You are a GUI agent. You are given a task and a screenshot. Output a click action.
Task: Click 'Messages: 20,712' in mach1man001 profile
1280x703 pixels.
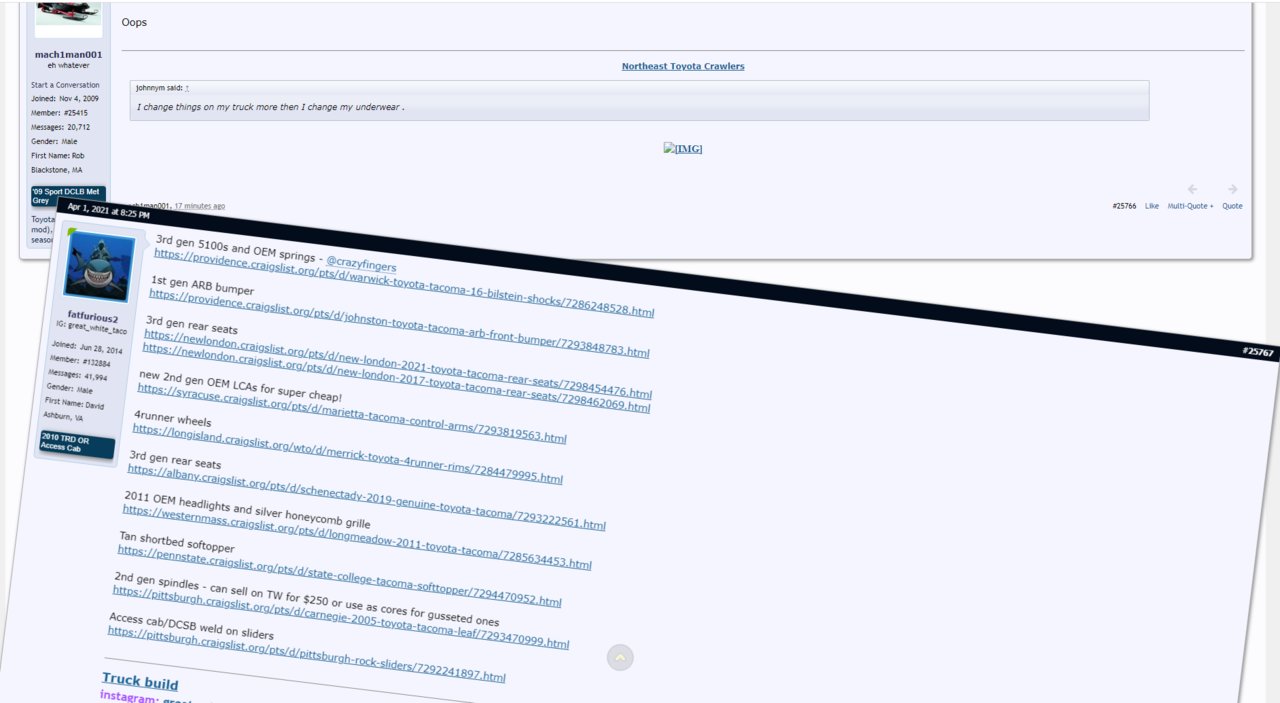[x=60, y=127]
